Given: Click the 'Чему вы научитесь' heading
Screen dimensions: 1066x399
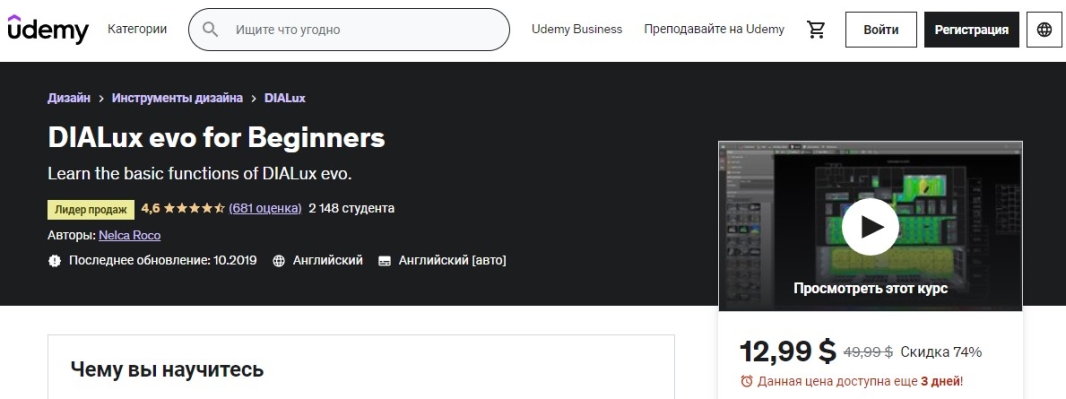Looking at the screenshot, I should pos(167,370).
